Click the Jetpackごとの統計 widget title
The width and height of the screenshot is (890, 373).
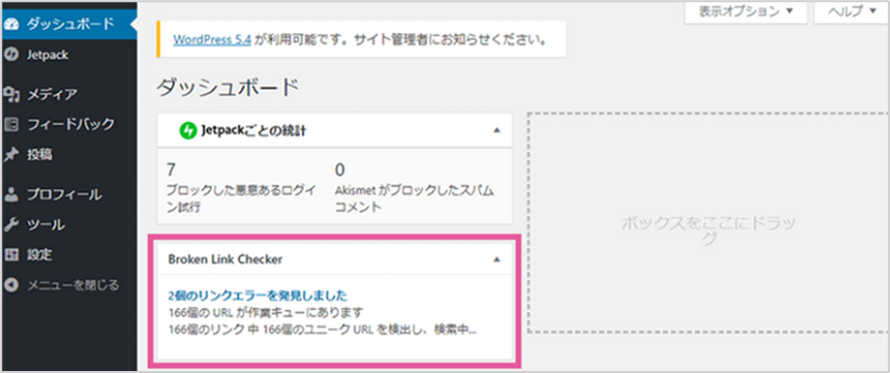(253, 131)
